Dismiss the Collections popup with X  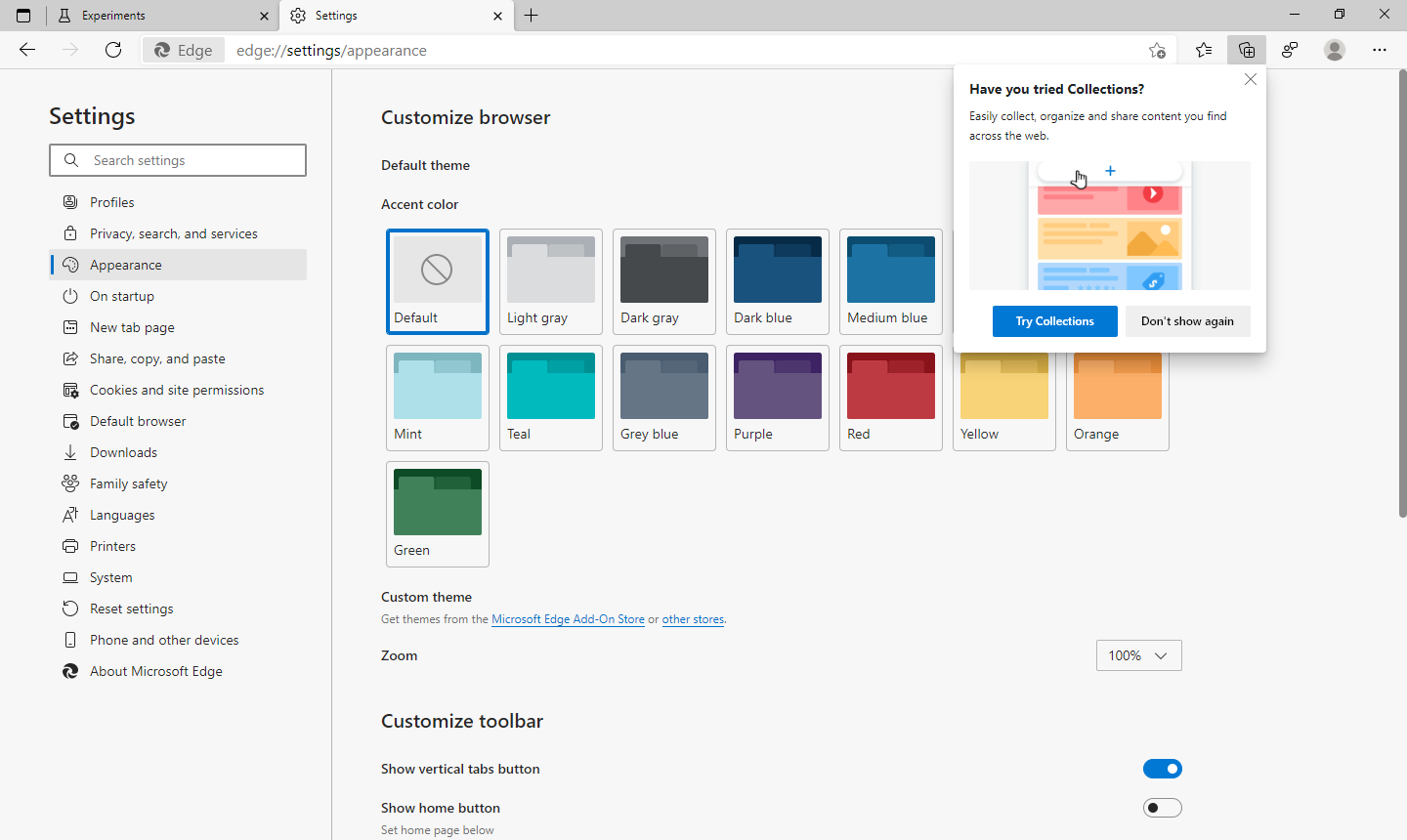1251,79
